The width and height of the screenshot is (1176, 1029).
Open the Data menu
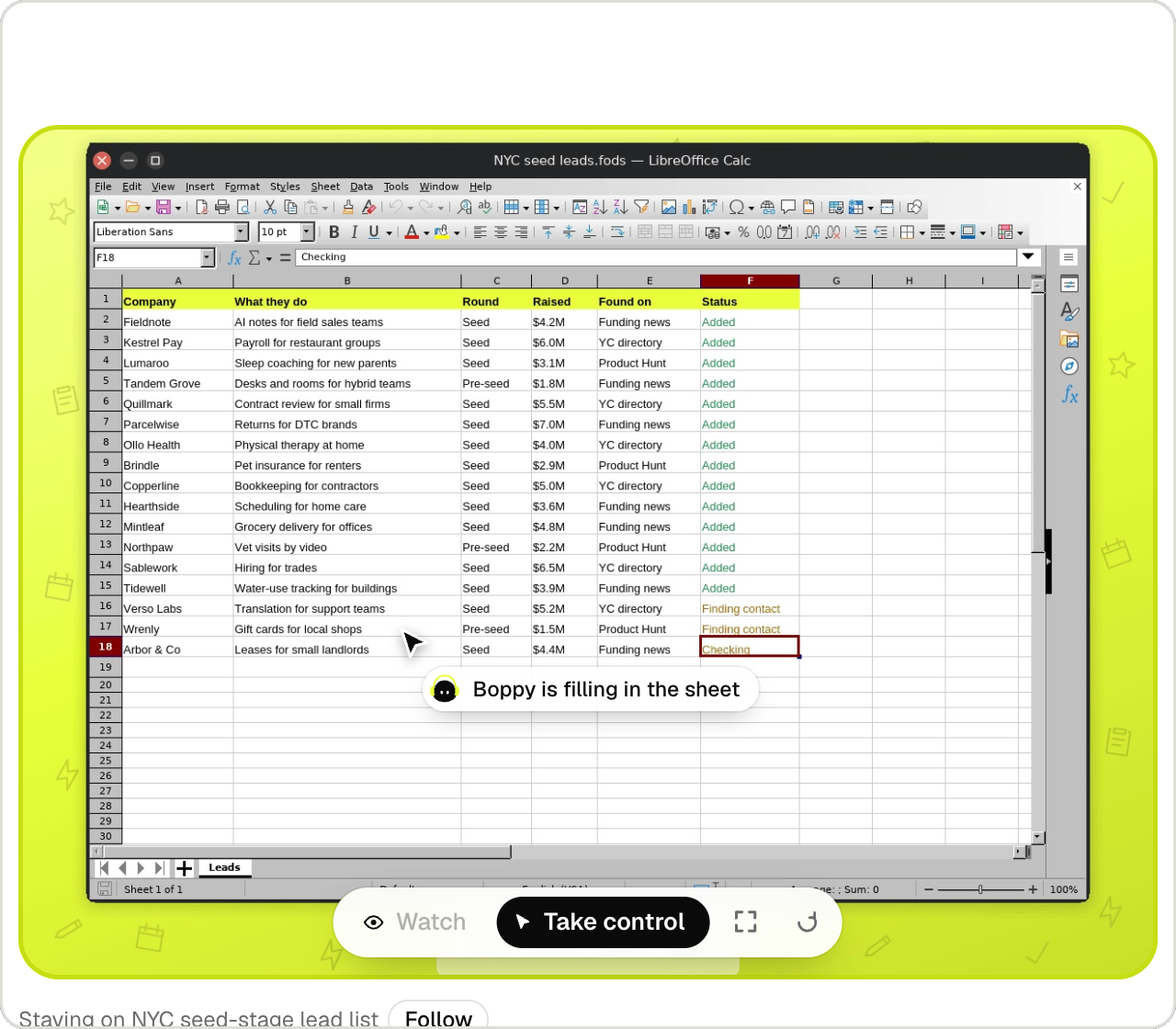pos(362,187)
